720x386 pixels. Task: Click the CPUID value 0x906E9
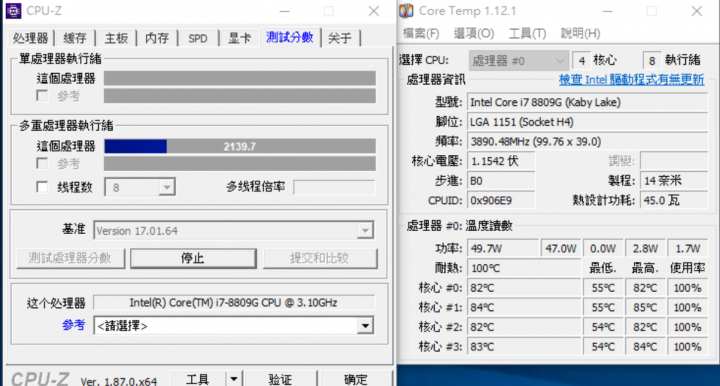(501, 201)
